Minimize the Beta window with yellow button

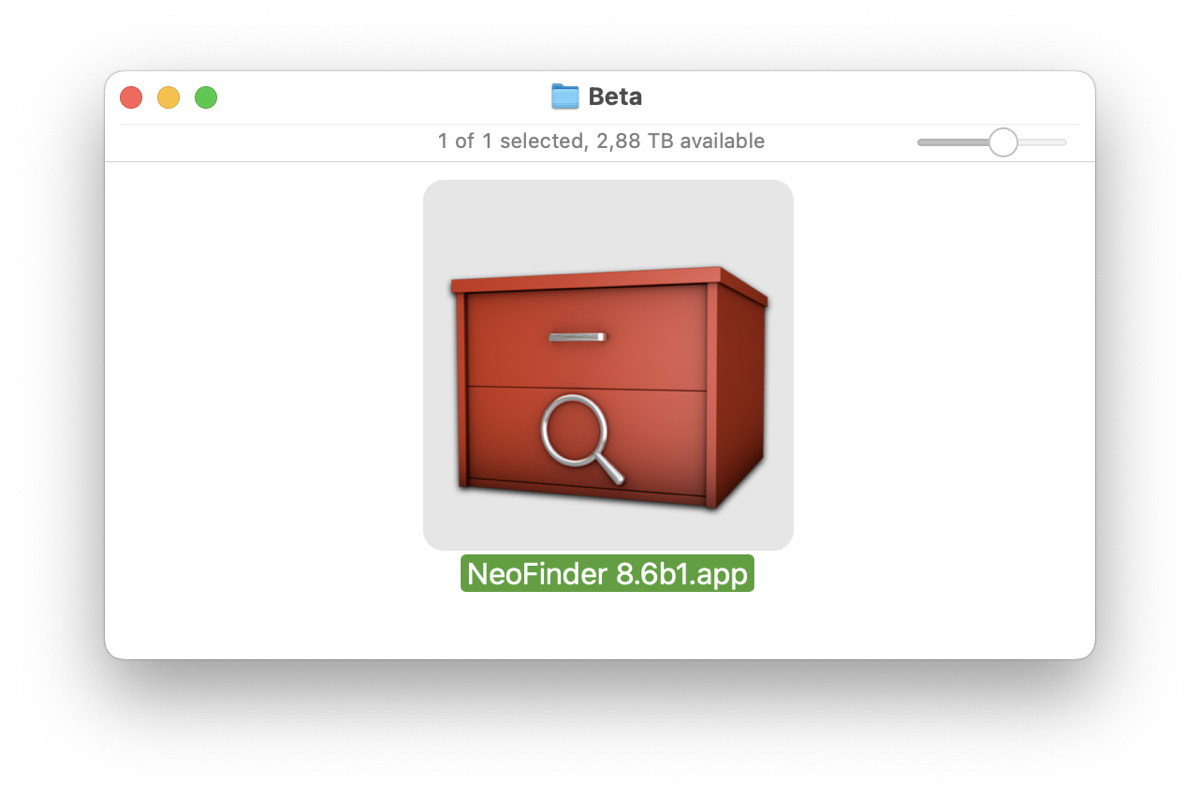click(x=168, y=97)
